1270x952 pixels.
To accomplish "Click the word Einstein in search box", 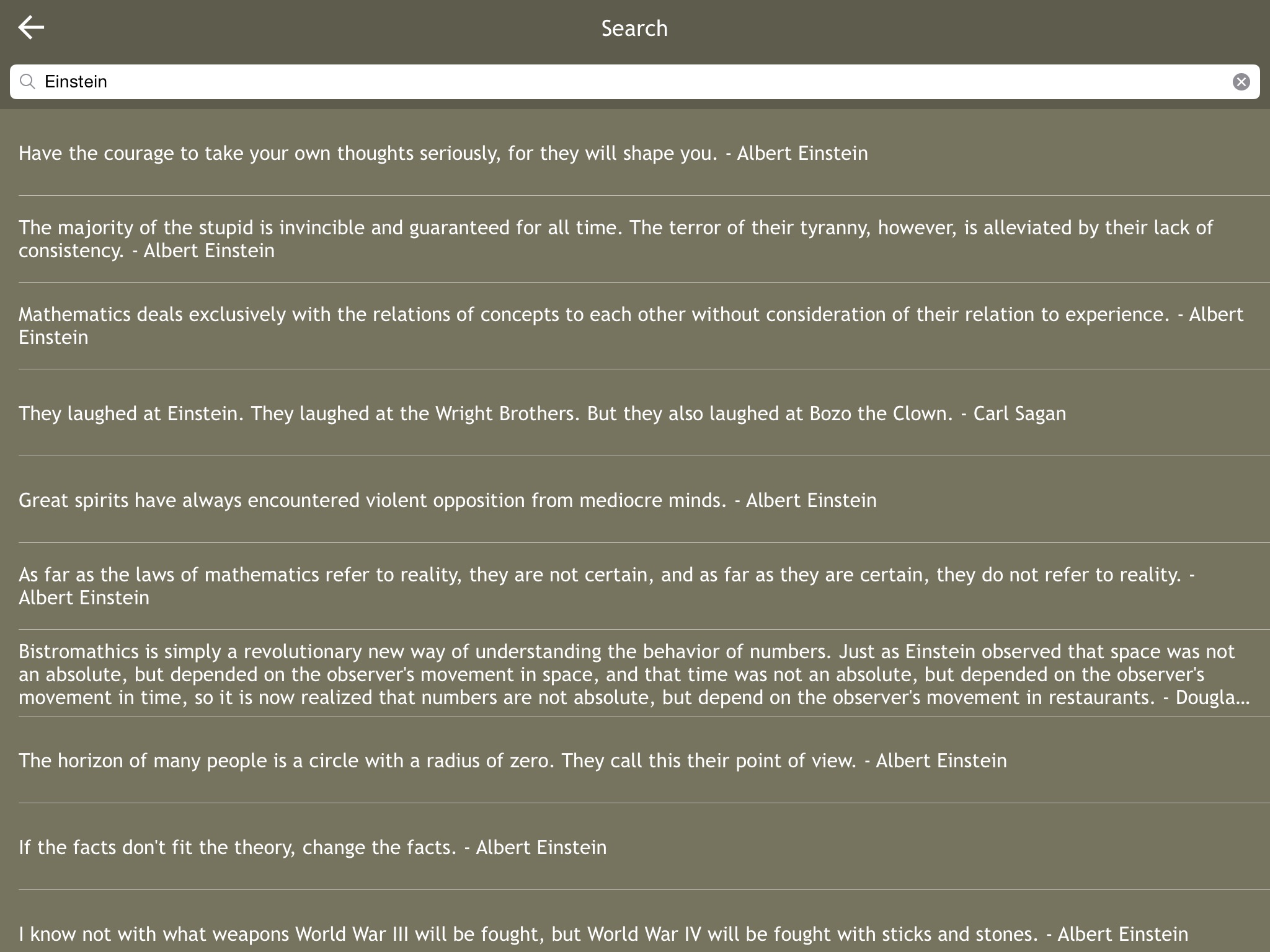I will (76, 82).
